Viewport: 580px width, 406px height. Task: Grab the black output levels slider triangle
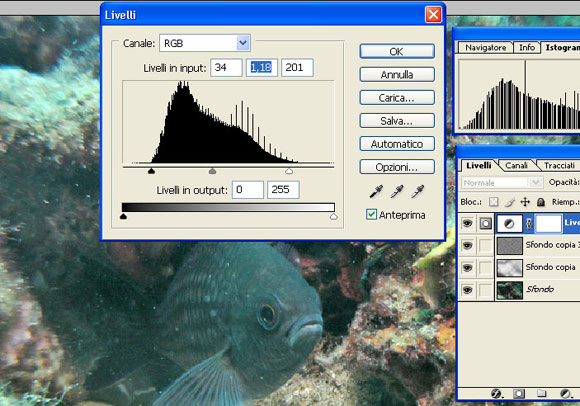pyautogui.click(x=124, y=216)
